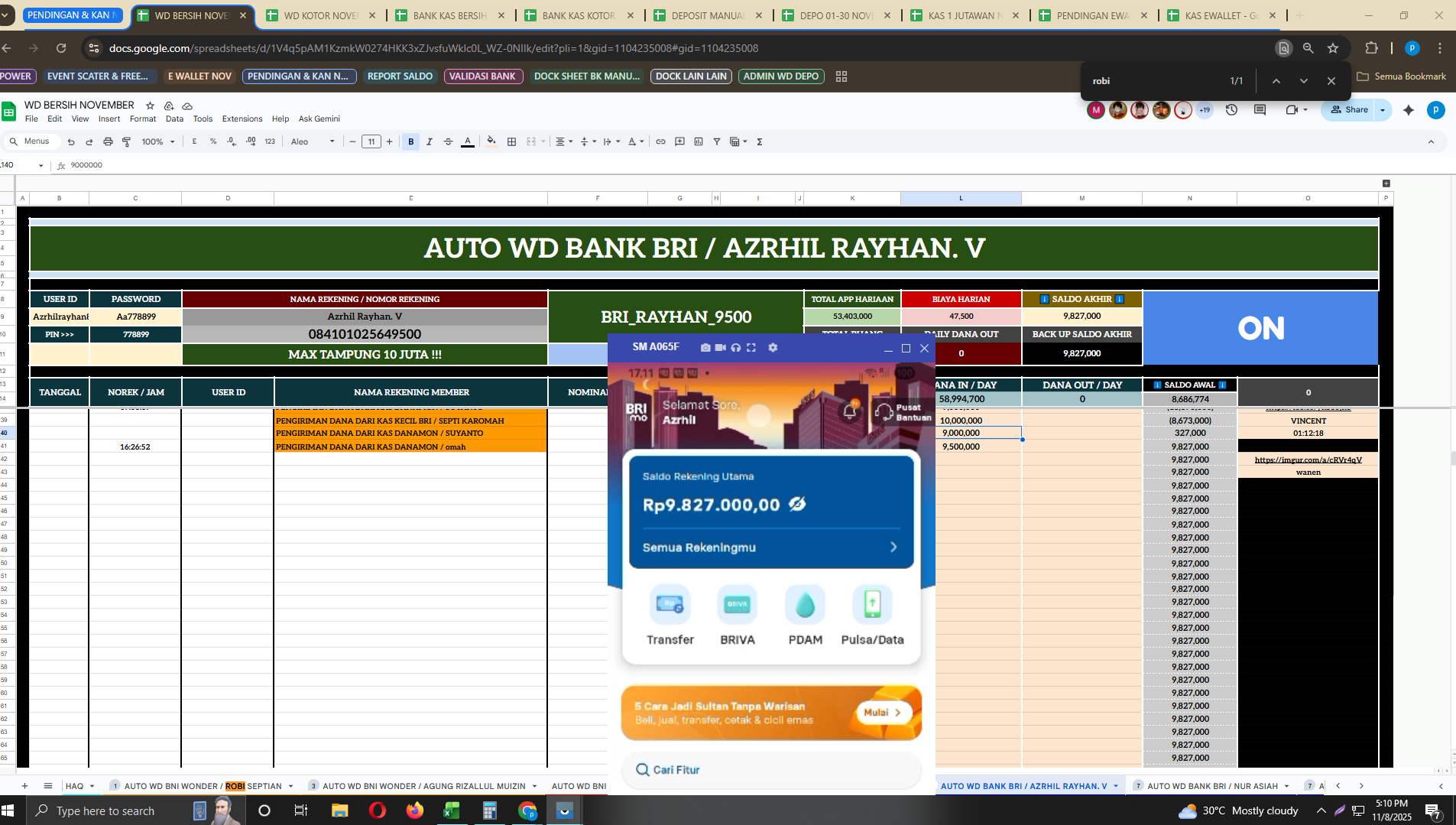The height and width of the screenshot is (825, 1456).
Task: Decrease the font size
Action: point(352,141)
